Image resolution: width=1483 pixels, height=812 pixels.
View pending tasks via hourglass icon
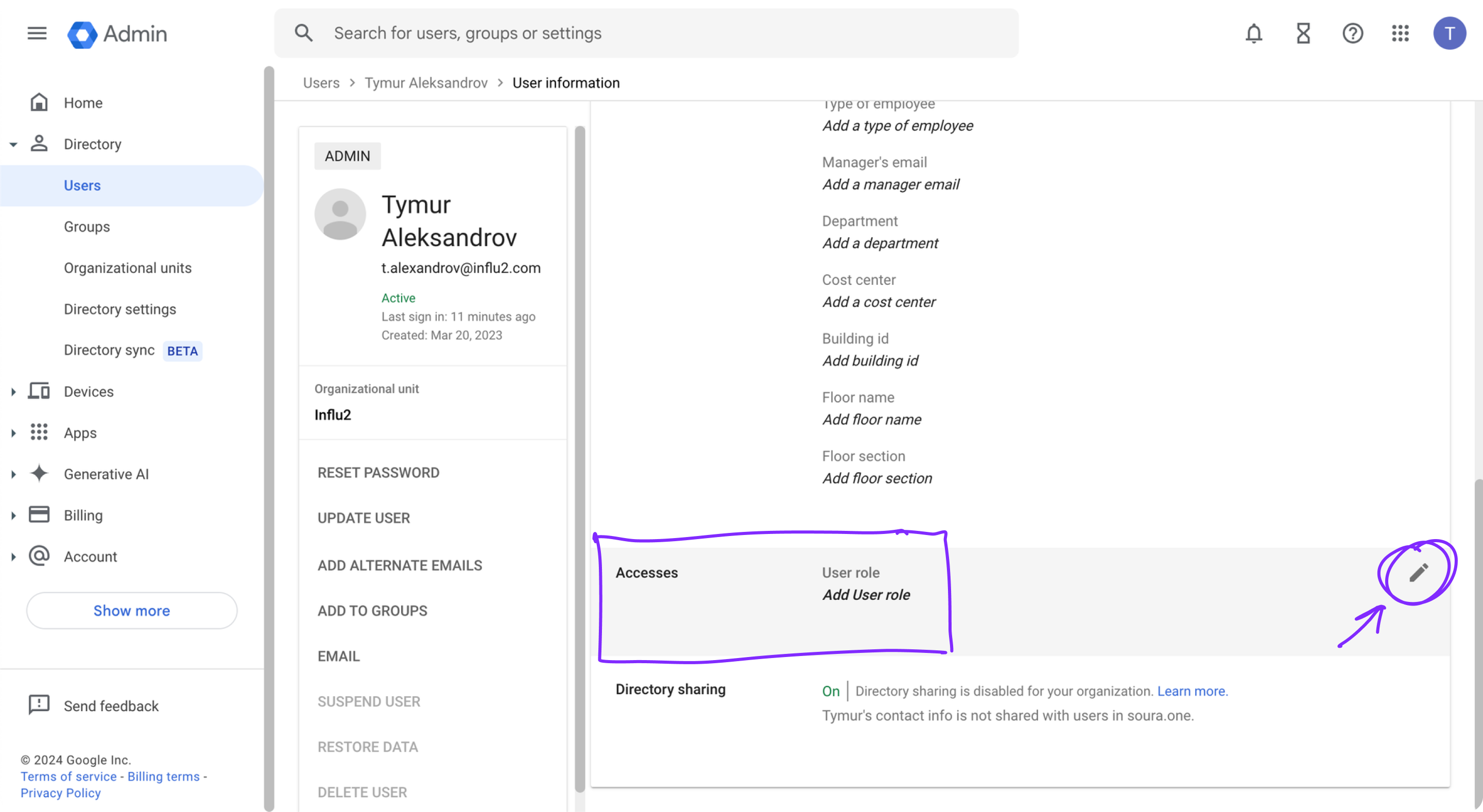[1303, 33]
